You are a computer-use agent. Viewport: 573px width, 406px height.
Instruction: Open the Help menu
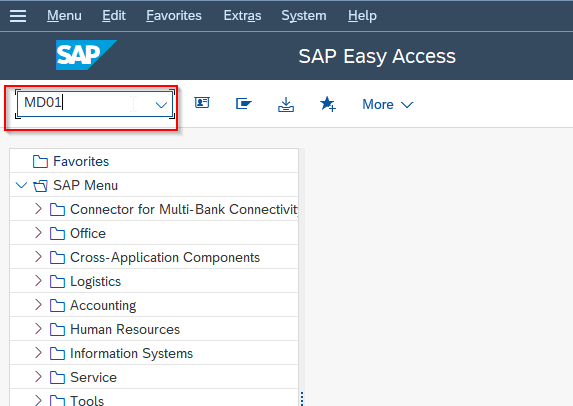click(x=362, y=16)
